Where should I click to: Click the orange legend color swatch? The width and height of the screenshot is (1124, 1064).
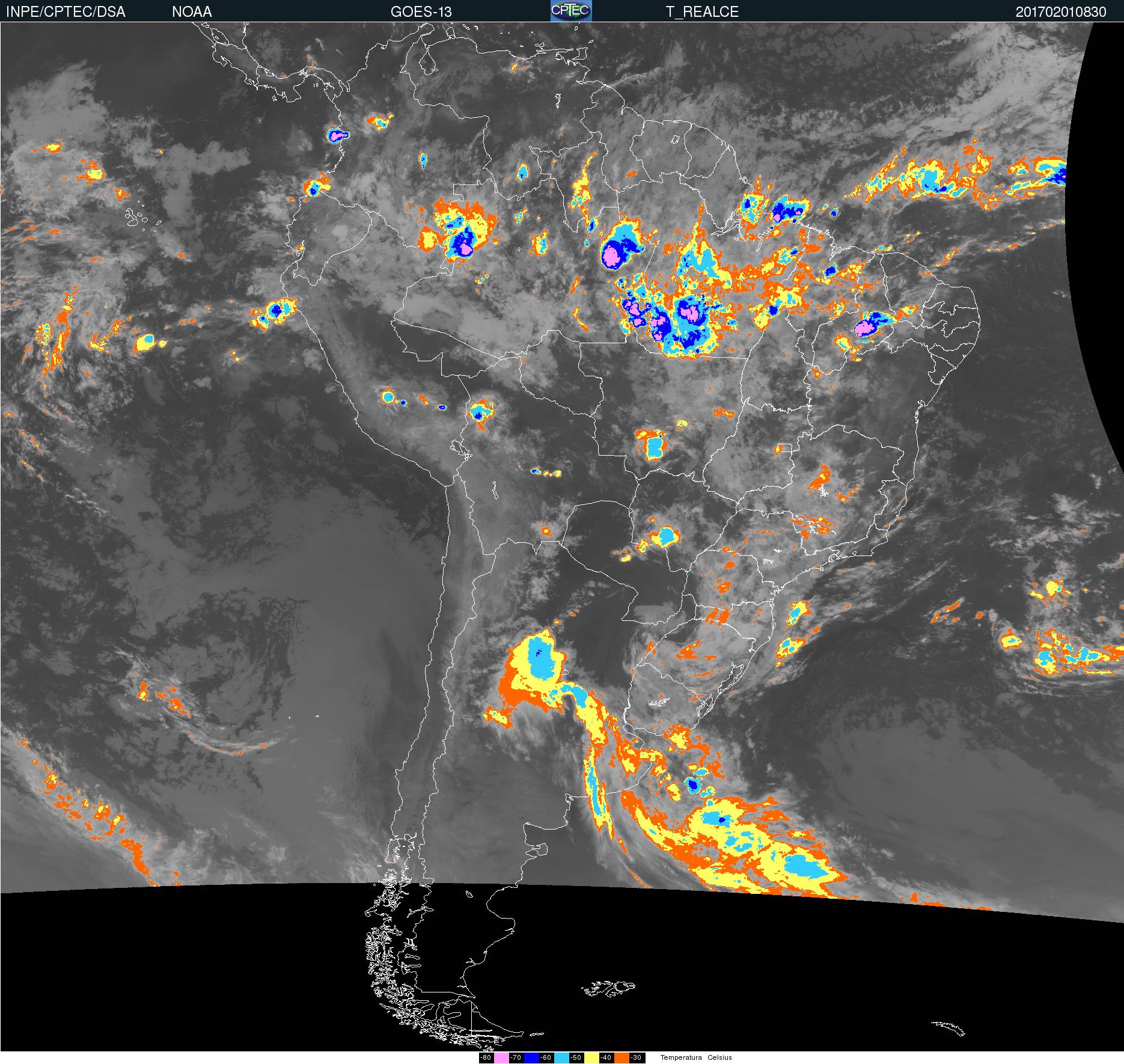coord(622,1058)
